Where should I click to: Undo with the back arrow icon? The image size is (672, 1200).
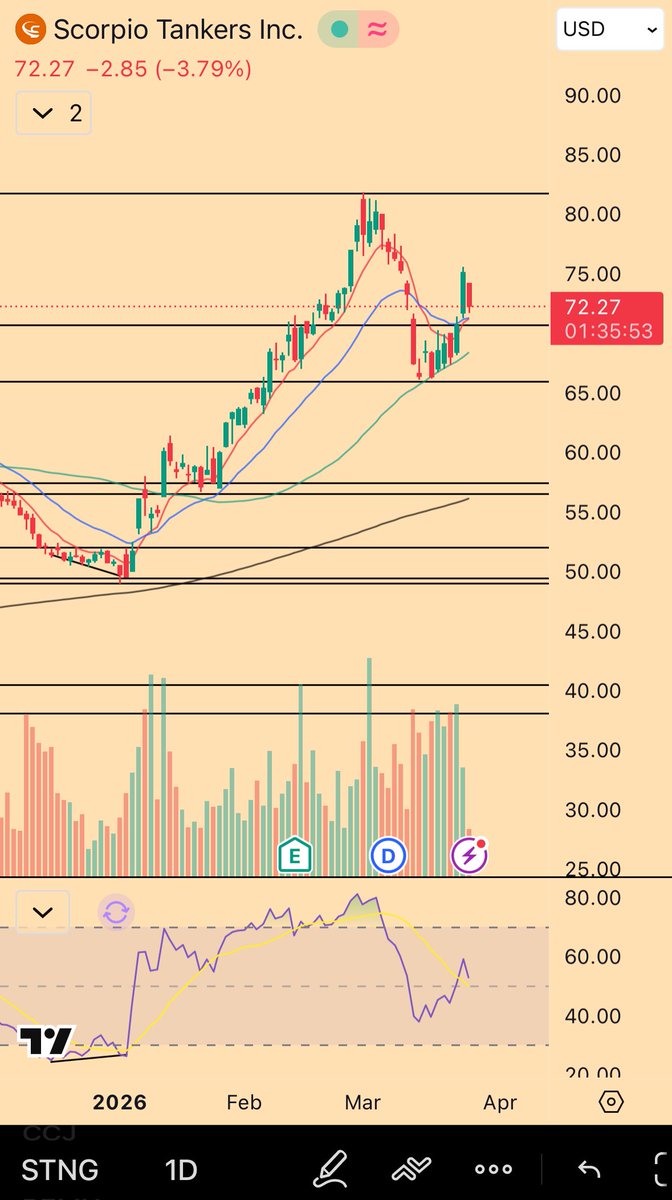coord(589,1169)
